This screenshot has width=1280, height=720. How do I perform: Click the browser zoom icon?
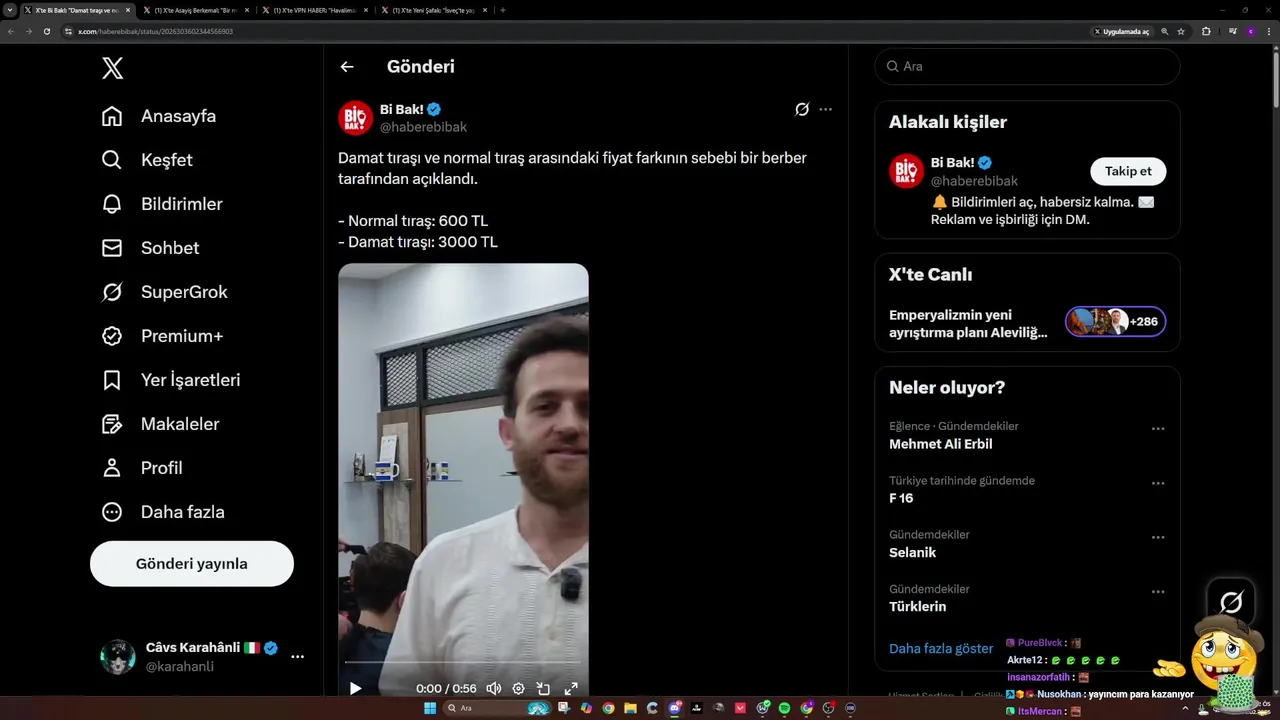(1165, 31)
